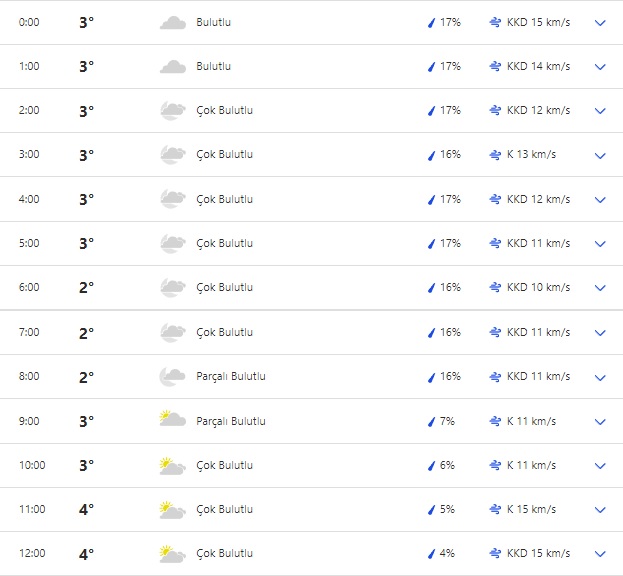Expand the 12:00 forecast row arrow

coord(600,553)
